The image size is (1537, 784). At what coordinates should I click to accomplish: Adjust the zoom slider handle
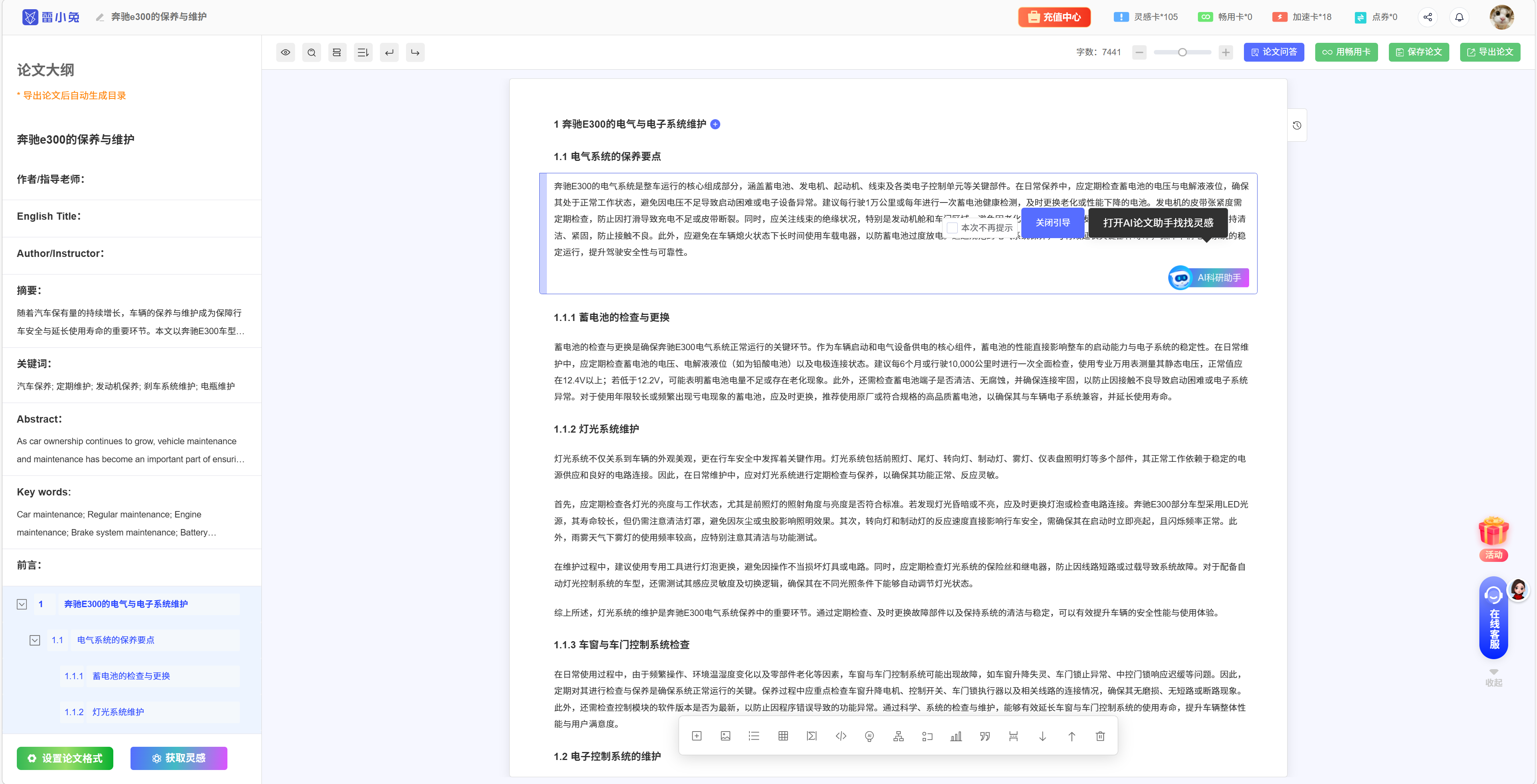(x=1182, y=52)
